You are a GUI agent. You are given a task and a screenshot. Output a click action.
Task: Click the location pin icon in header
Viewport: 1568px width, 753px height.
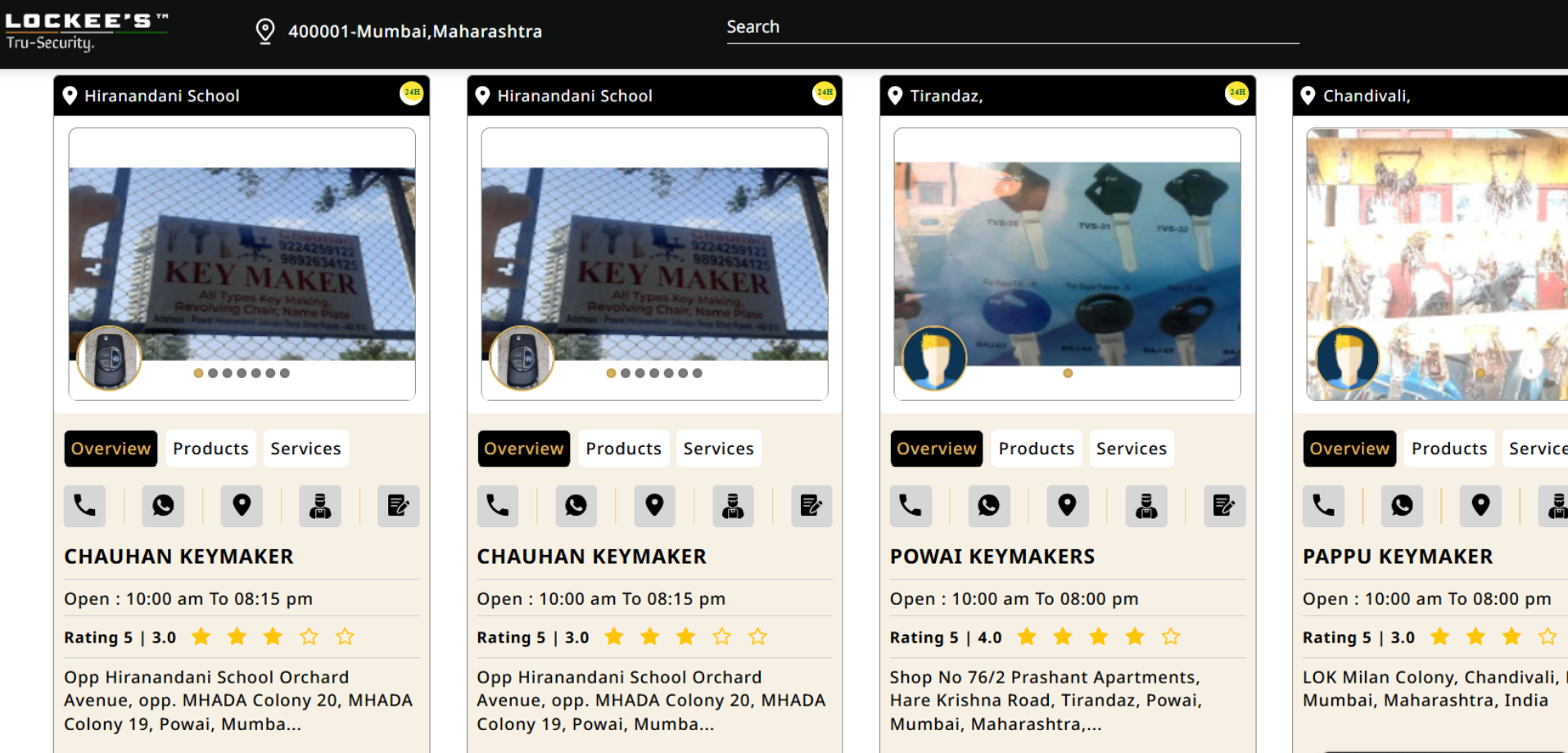pos(265,31)
